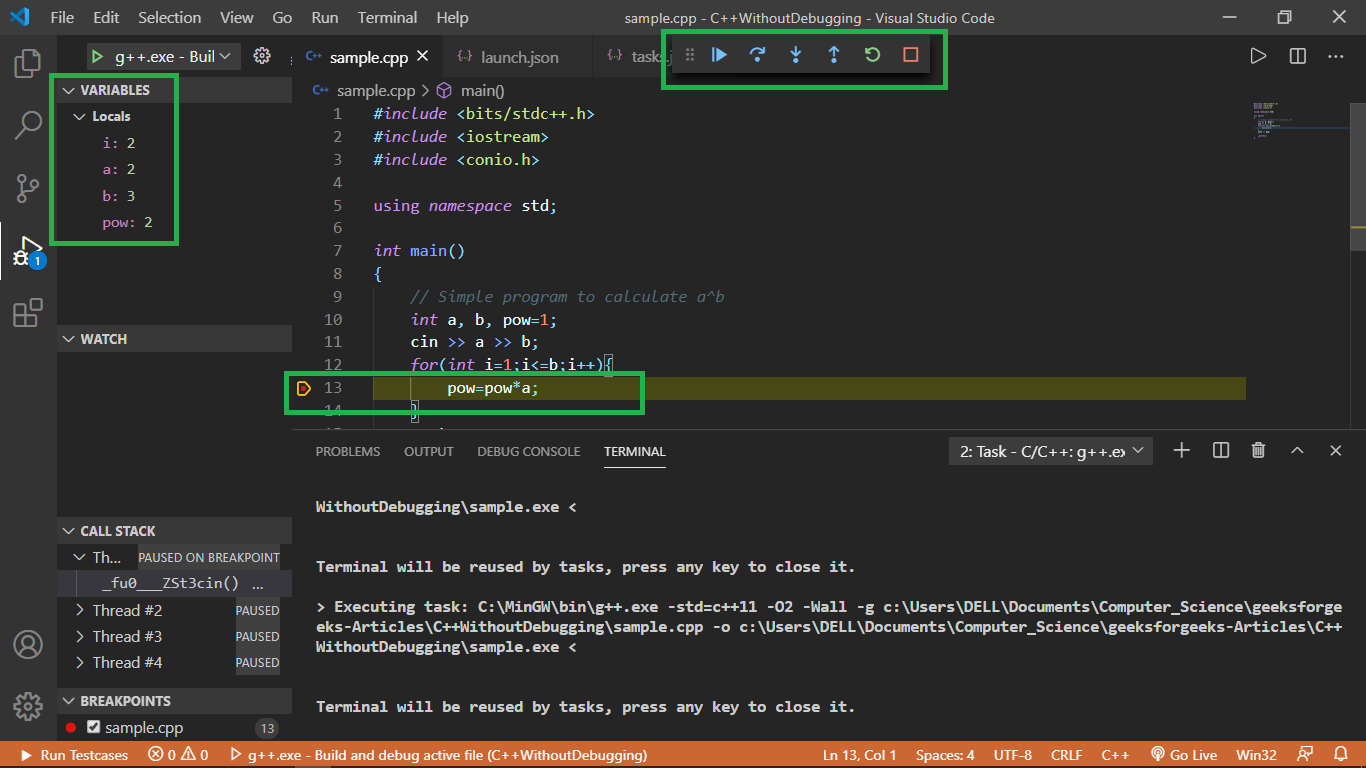This screenshot has width=1366, height=768.
Task: Open the Source Control view
Action: (x=28, y=187)
